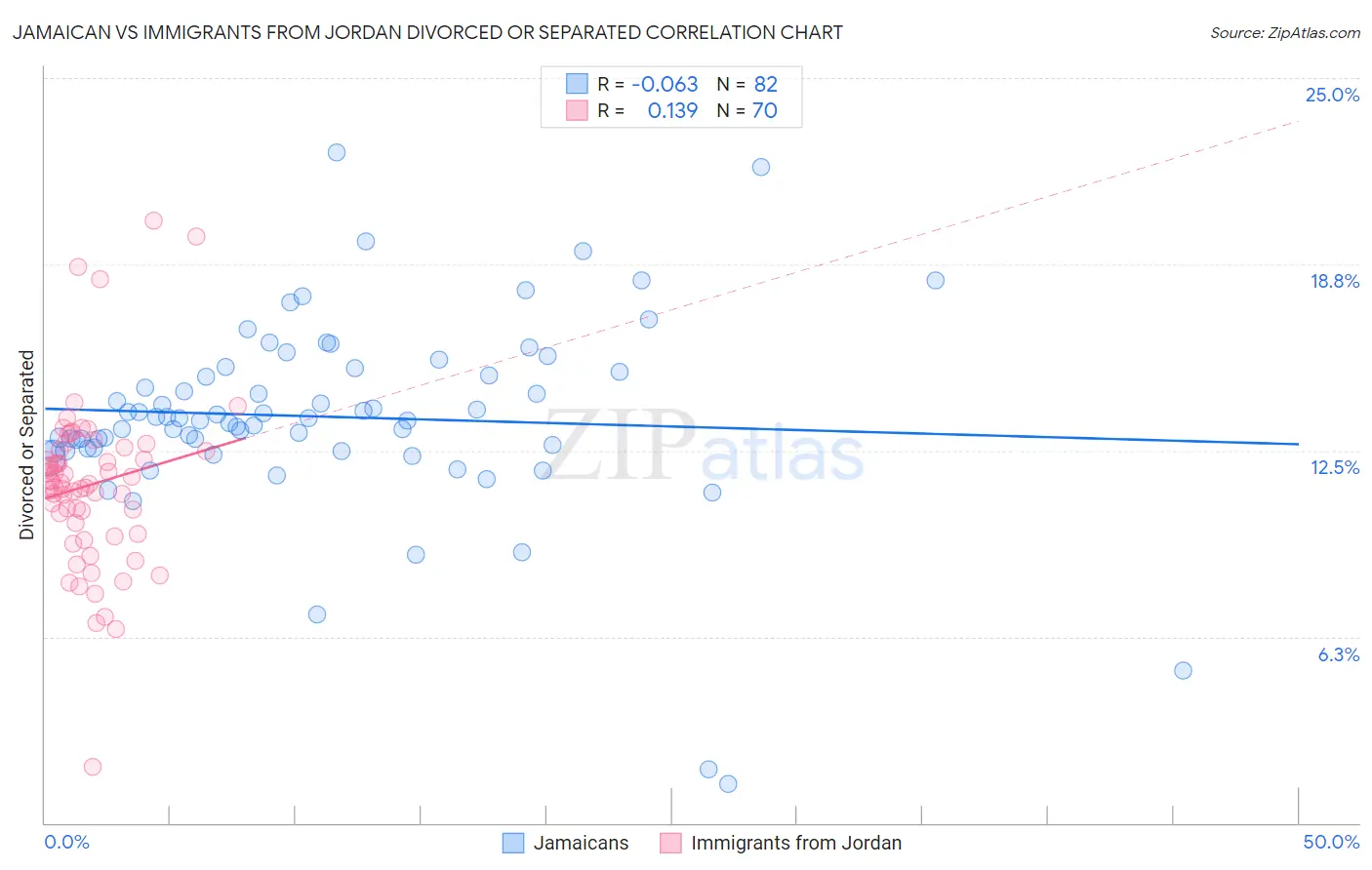Click the 6.3% y-axis label
Screen dimensions: 1372x870
[x=1338, y=654]
